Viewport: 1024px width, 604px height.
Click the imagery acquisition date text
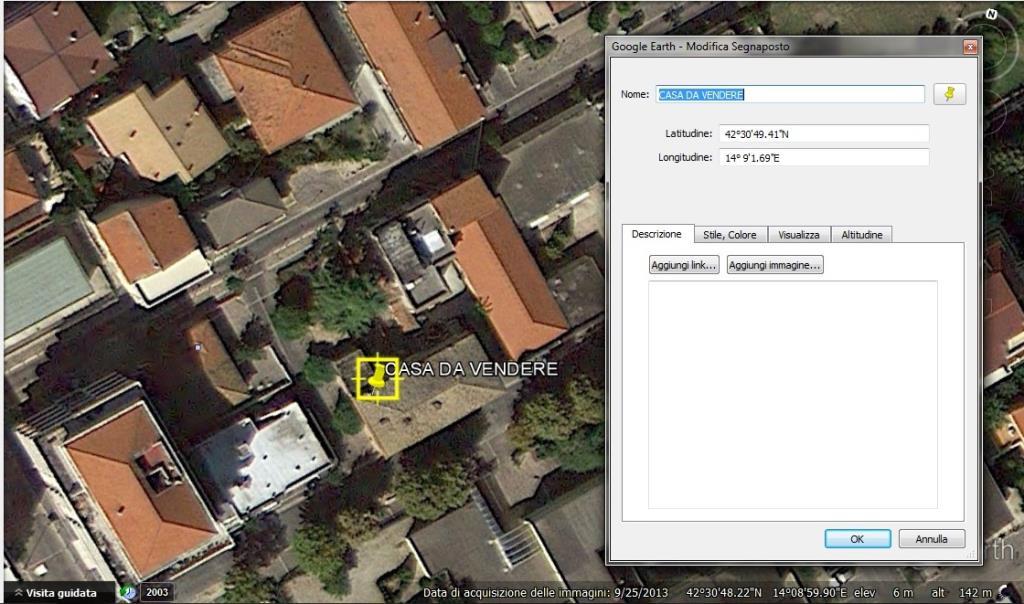(x=545, y=593)
